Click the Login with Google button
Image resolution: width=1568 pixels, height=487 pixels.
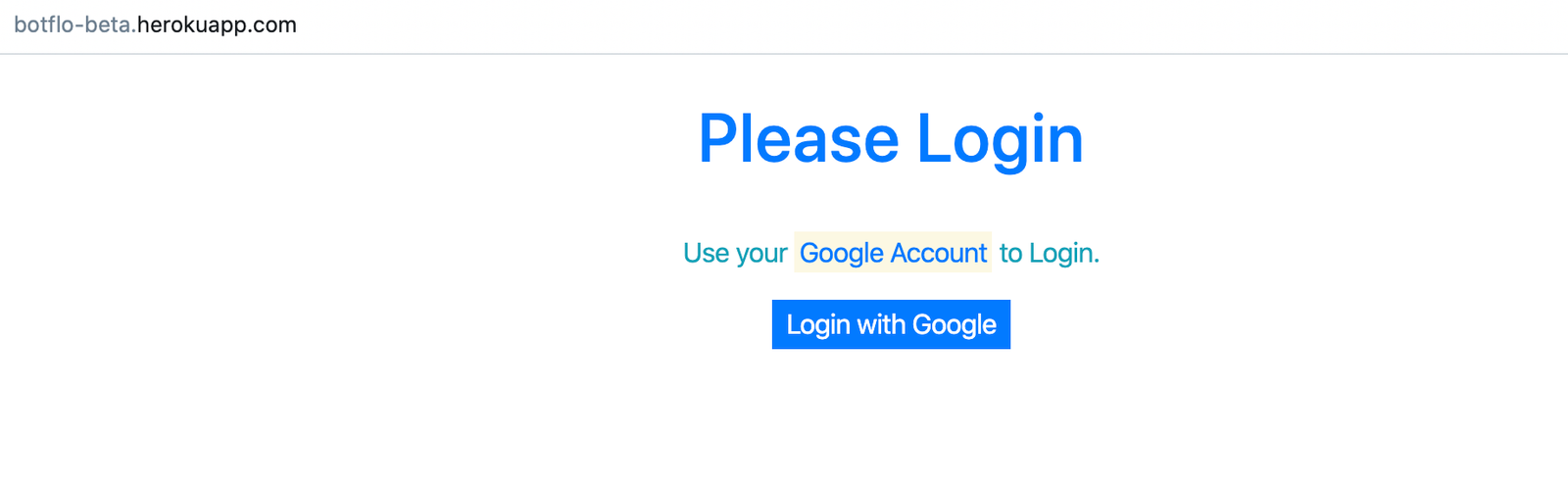891,324
